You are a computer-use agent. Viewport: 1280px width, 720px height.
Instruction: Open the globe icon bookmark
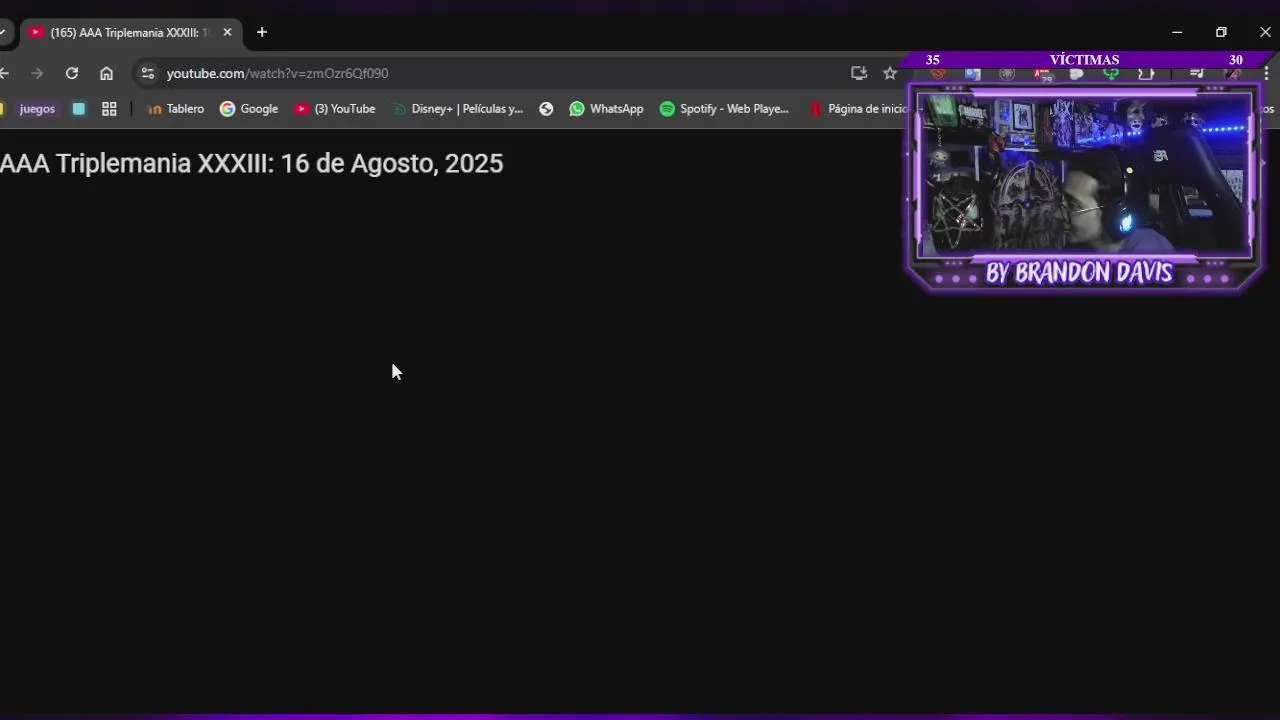point(546,109)
